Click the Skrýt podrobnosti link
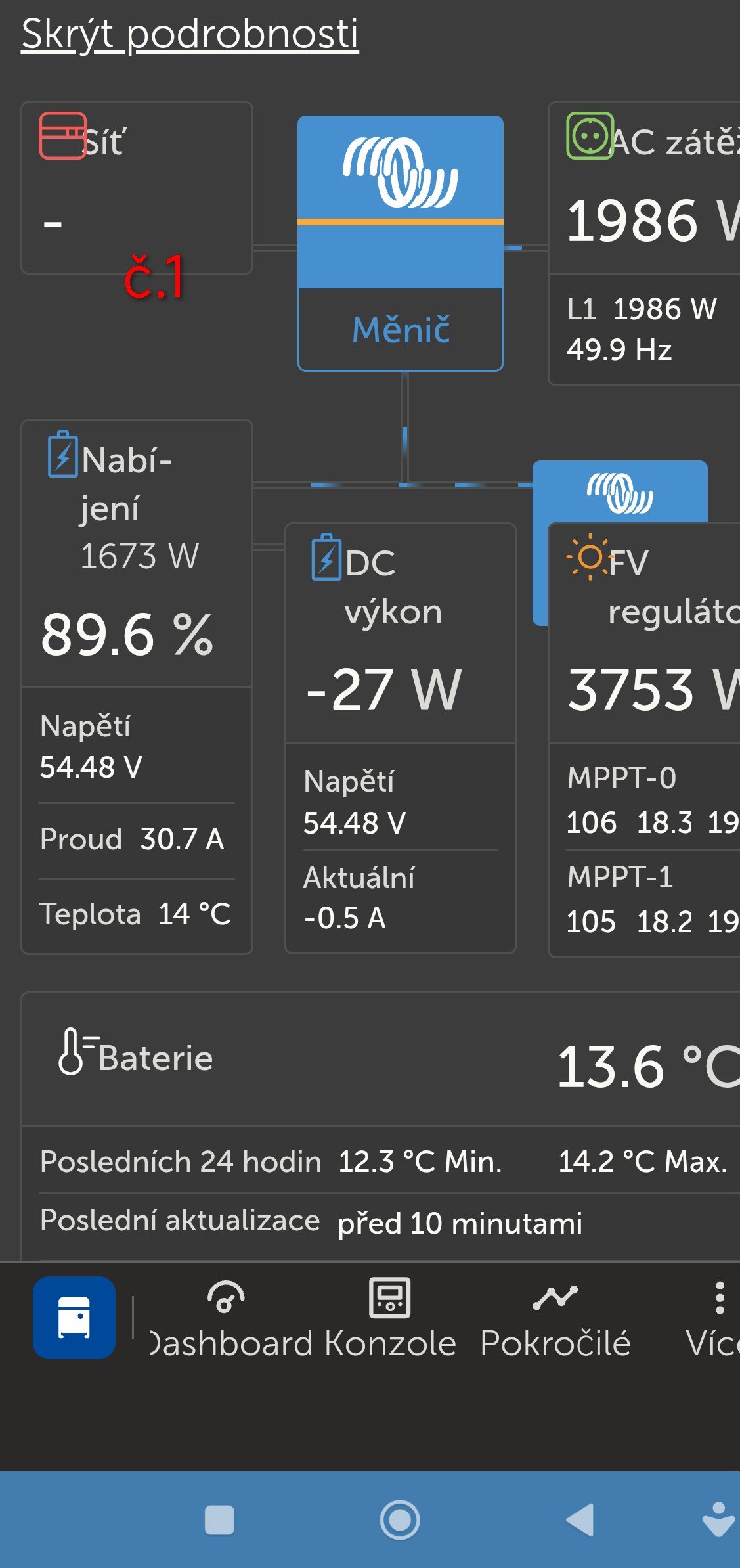The height and width of the screenshot is (1568, 740). tap(190, 34)
